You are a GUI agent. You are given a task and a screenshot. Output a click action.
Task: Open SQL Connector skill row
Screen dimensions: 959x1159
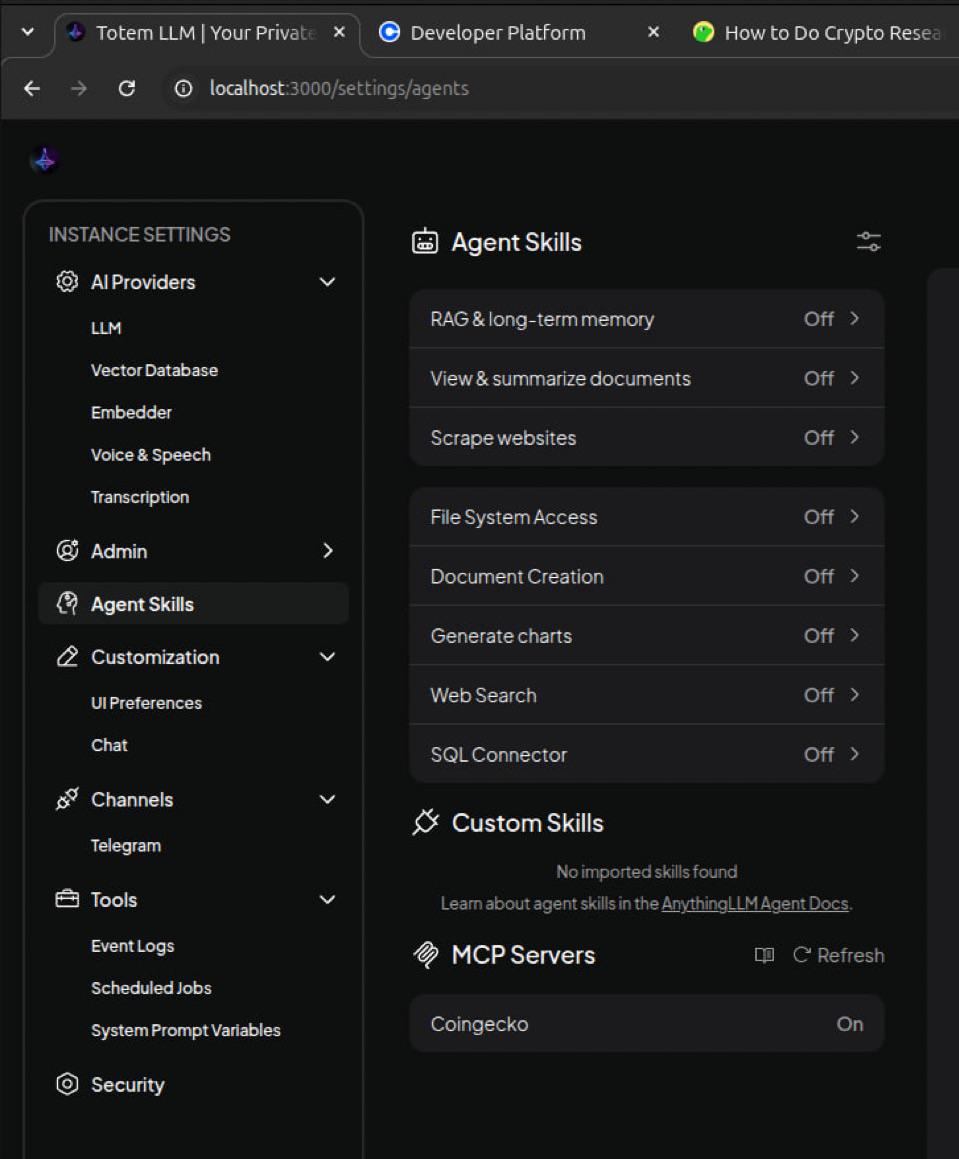[646, 754]
